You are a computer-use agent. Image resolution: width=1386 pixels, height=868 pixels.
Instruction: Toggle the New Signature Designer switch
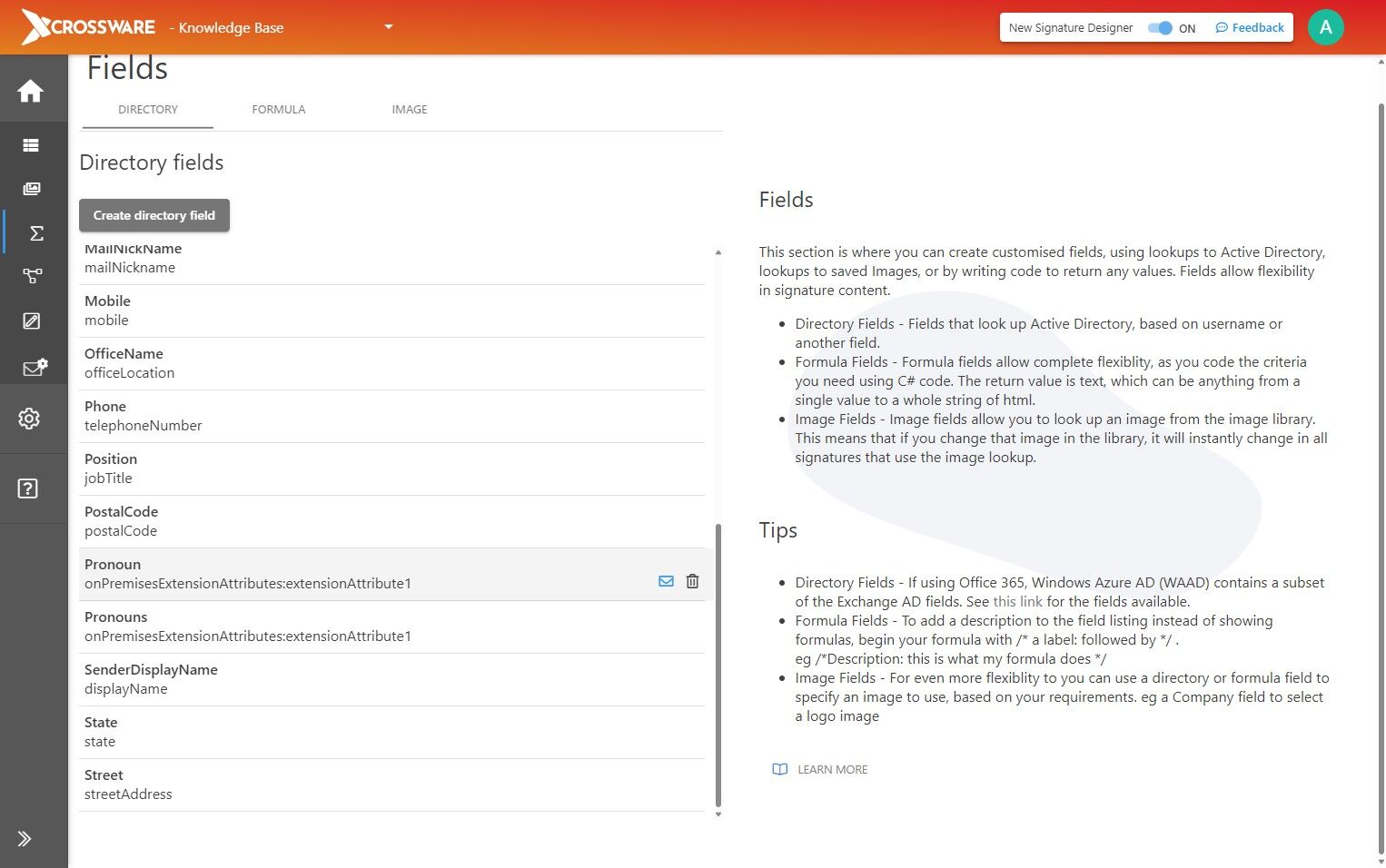pyautogui.click(x=1160, y=28)
